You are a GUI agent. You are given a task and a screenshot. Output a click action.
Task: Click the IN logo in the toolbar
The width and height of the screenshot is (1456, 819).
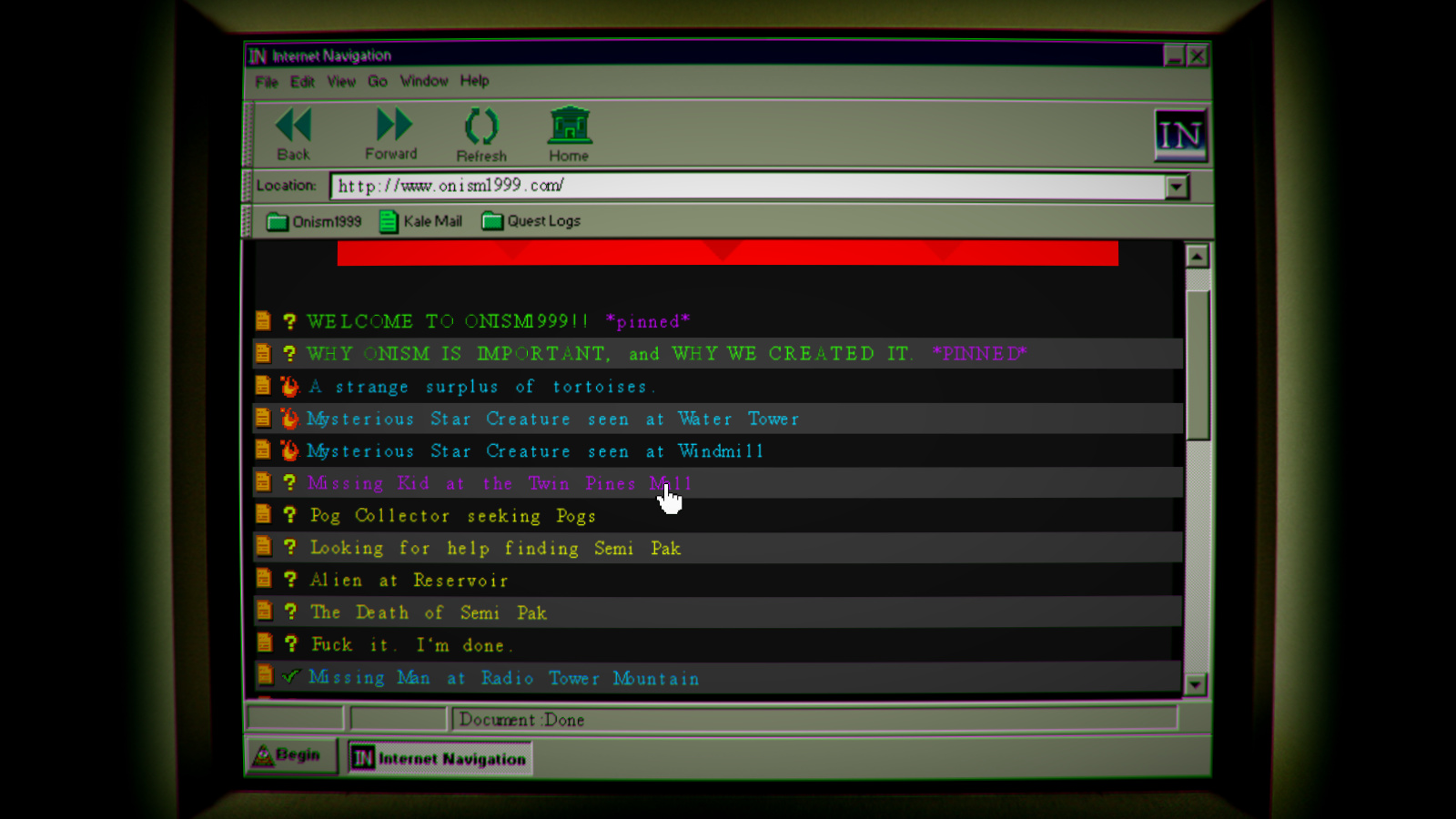coord(1179,135)
